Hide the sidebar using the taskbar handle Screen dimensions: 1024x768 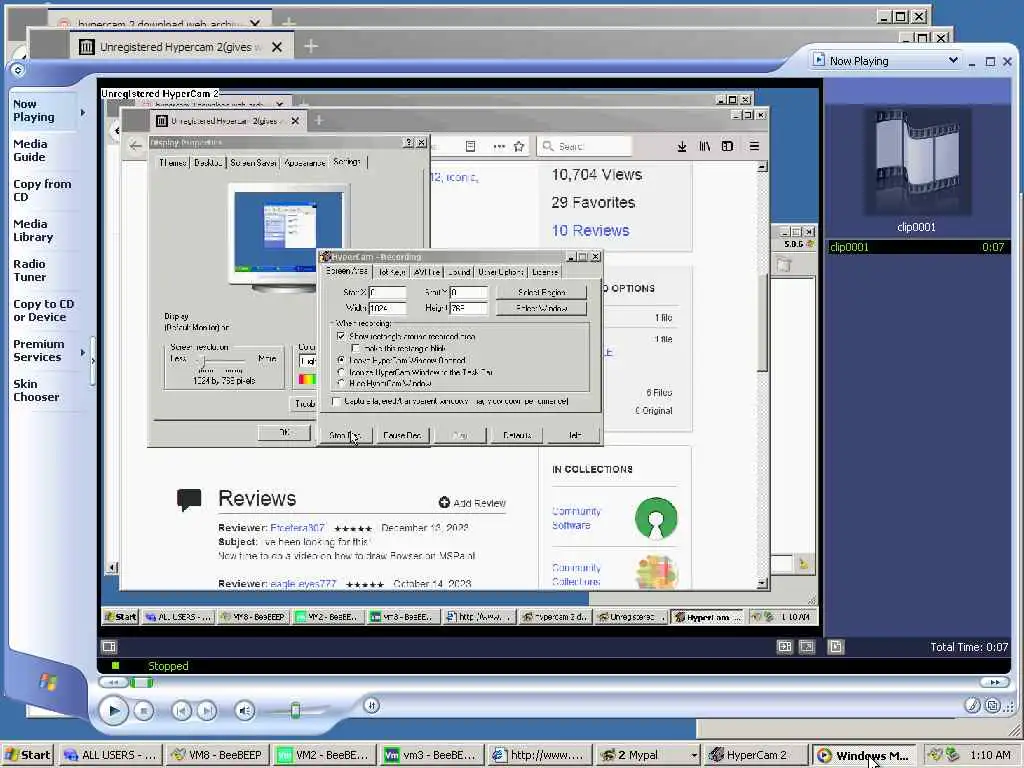click(92, 360)
